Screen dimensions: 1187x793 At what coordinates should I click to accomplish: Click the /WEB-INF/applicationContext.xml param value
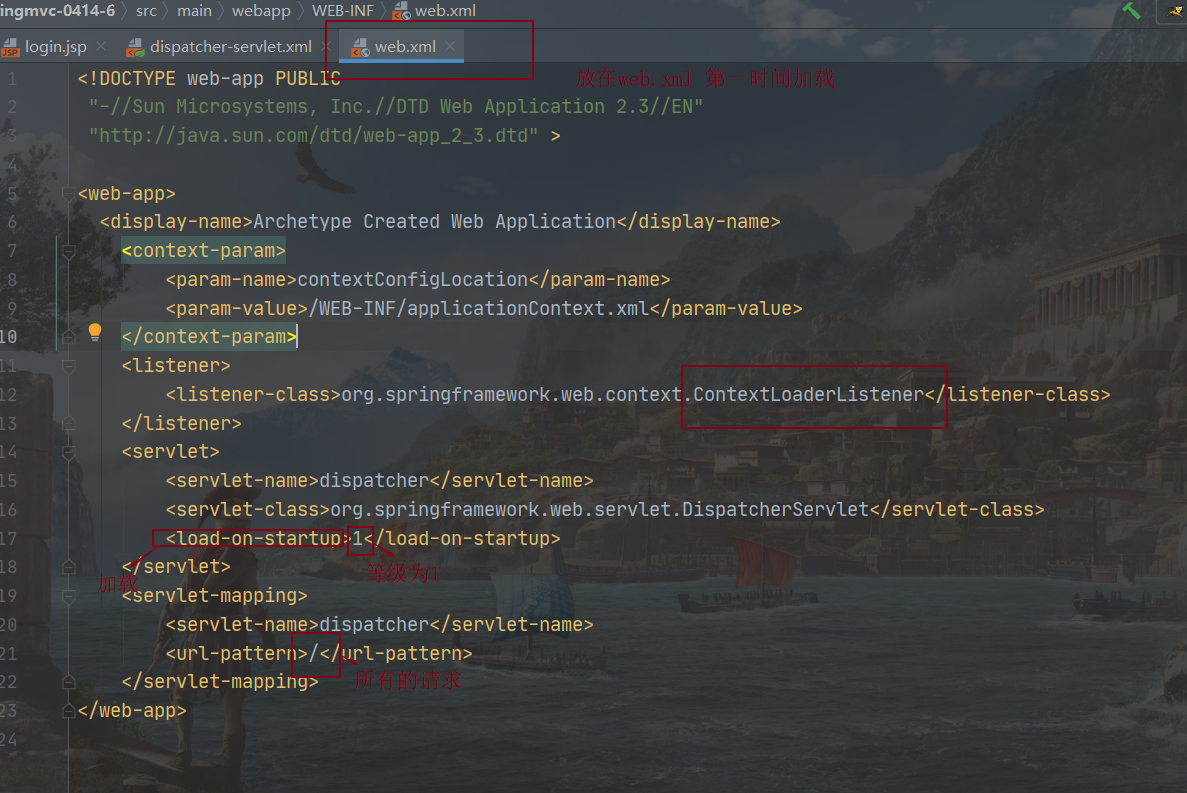(x=478, y=308)
